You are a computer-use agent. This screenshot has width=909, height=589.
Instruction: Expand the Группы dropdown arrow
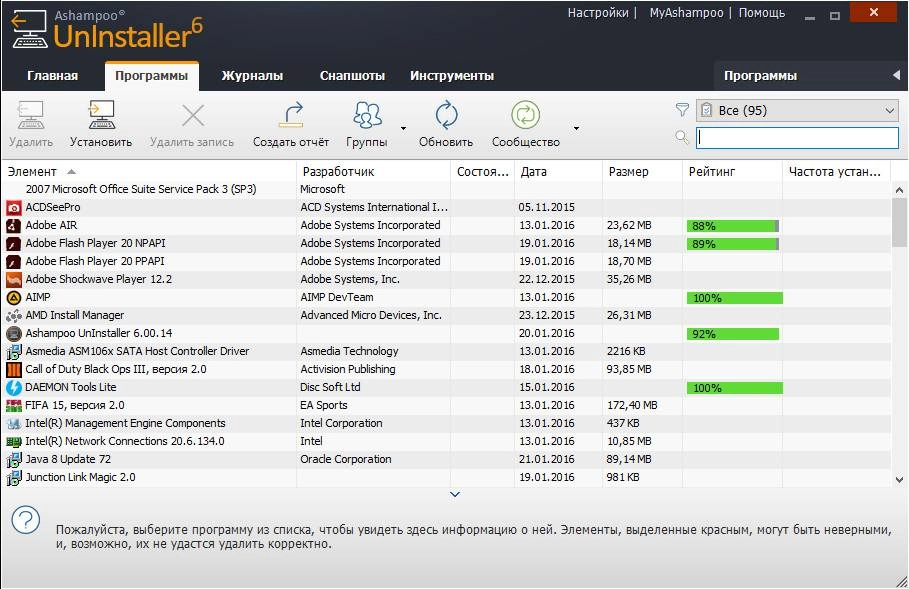point(403,128)
